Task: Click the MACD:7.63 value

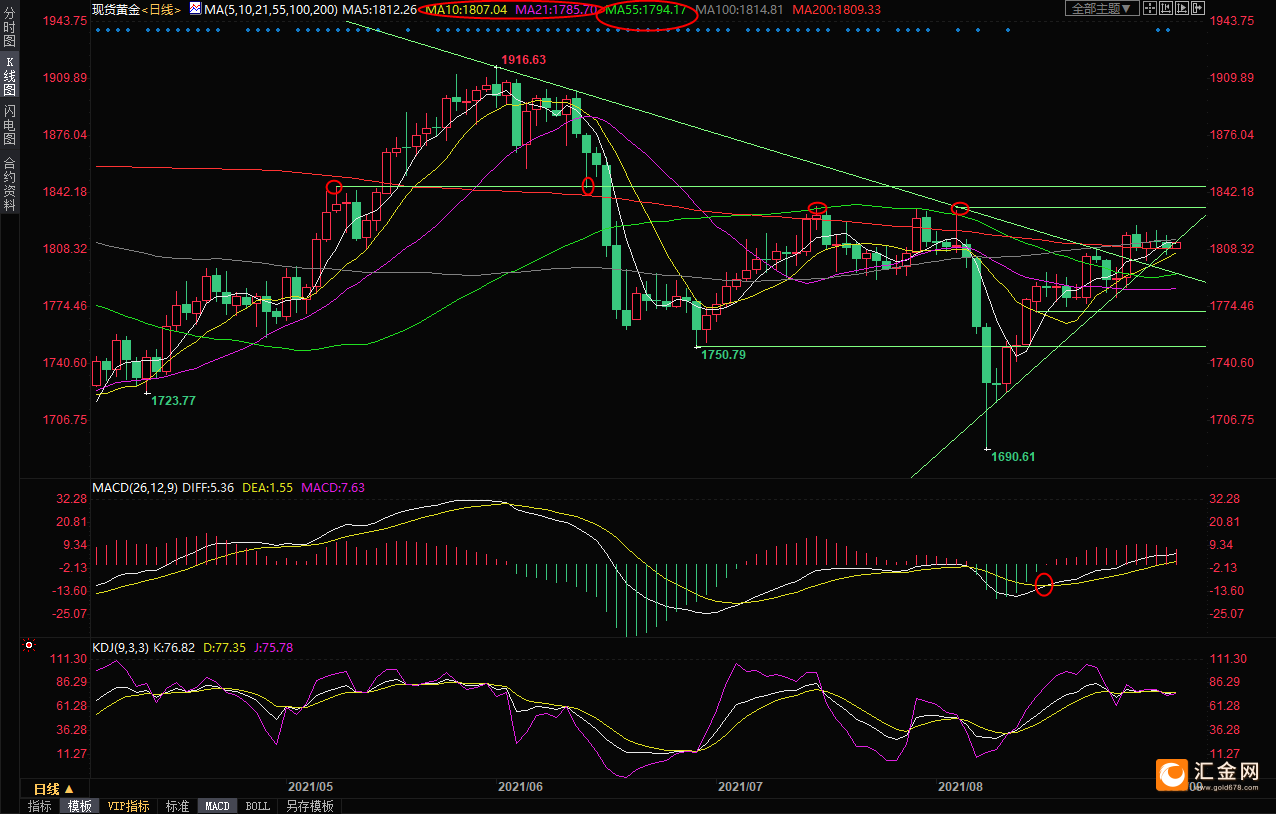Action: tap(331, 488)
